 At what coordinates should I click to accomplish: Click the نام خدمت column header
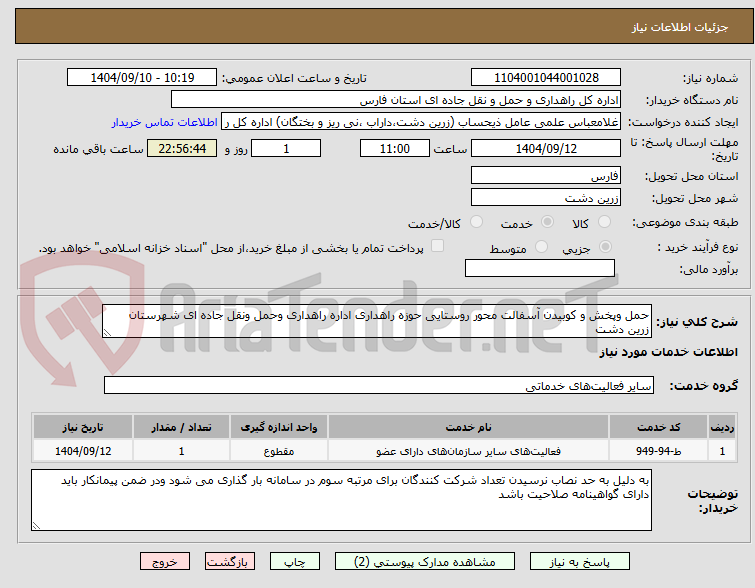pos(469,427)
